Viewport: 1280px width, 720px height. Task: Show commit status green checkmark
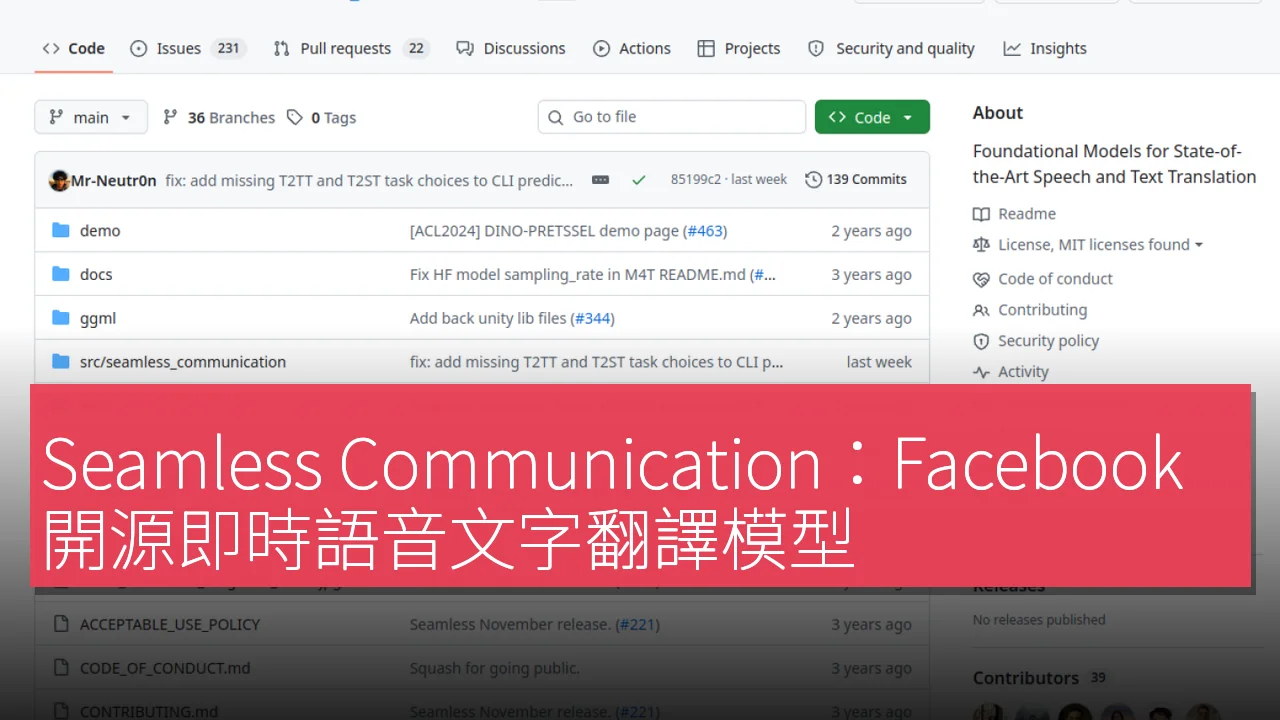coord(639,180)
